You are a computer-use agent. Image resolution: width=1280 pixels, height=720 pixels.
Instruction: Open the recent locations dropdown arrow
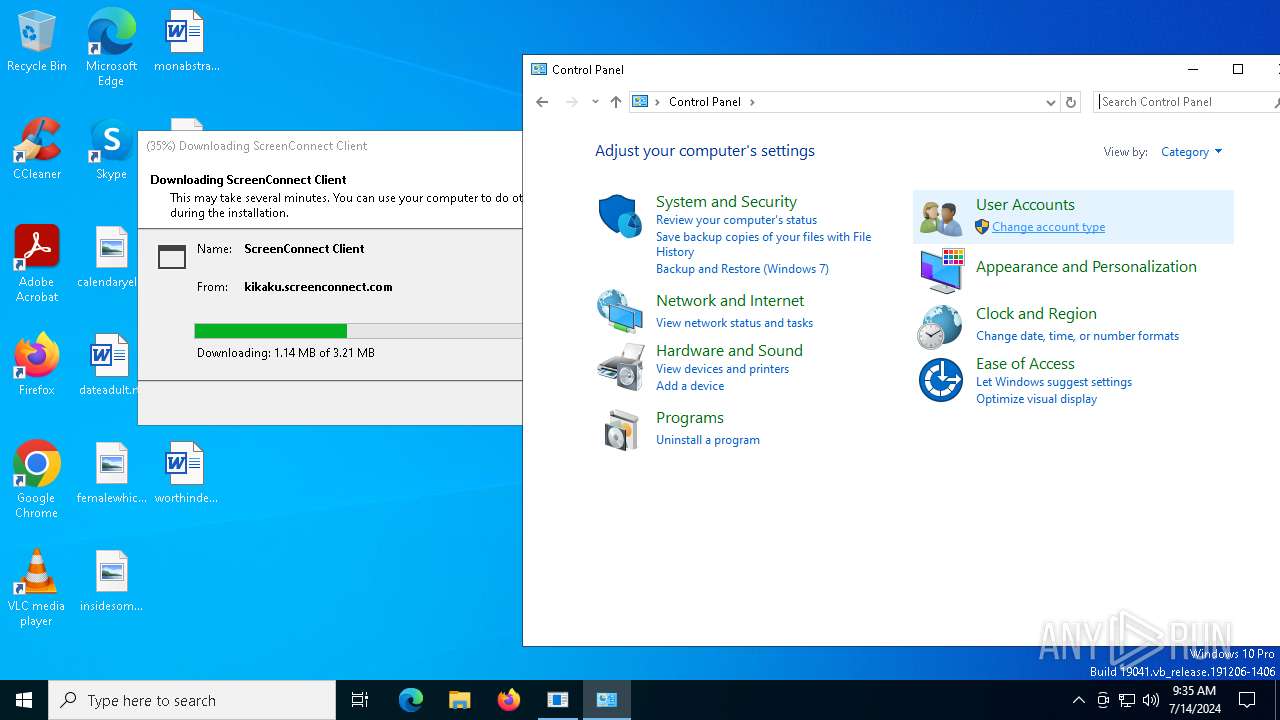(595, 102)
